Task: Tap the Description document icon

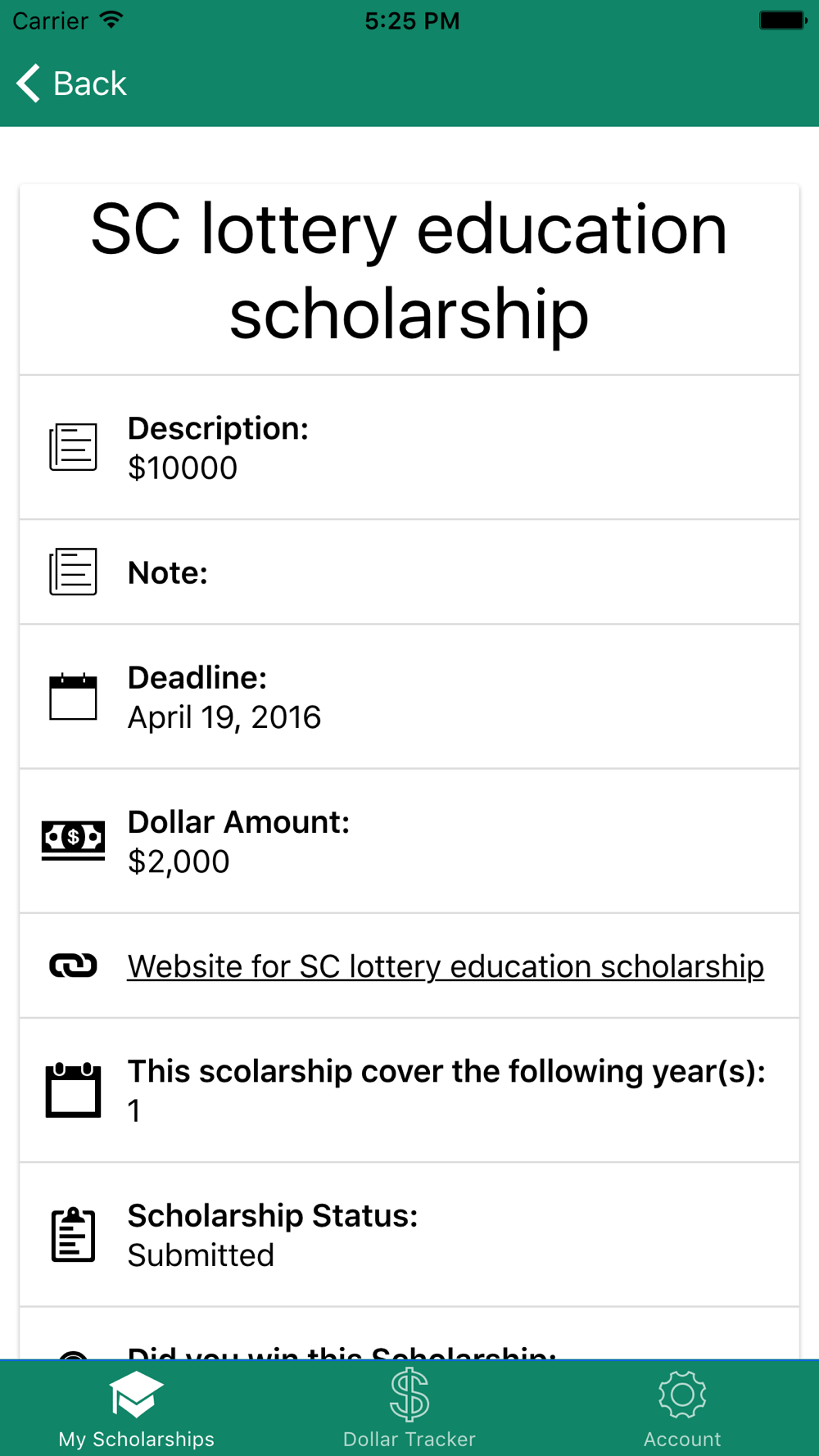Action: (73, 447)
